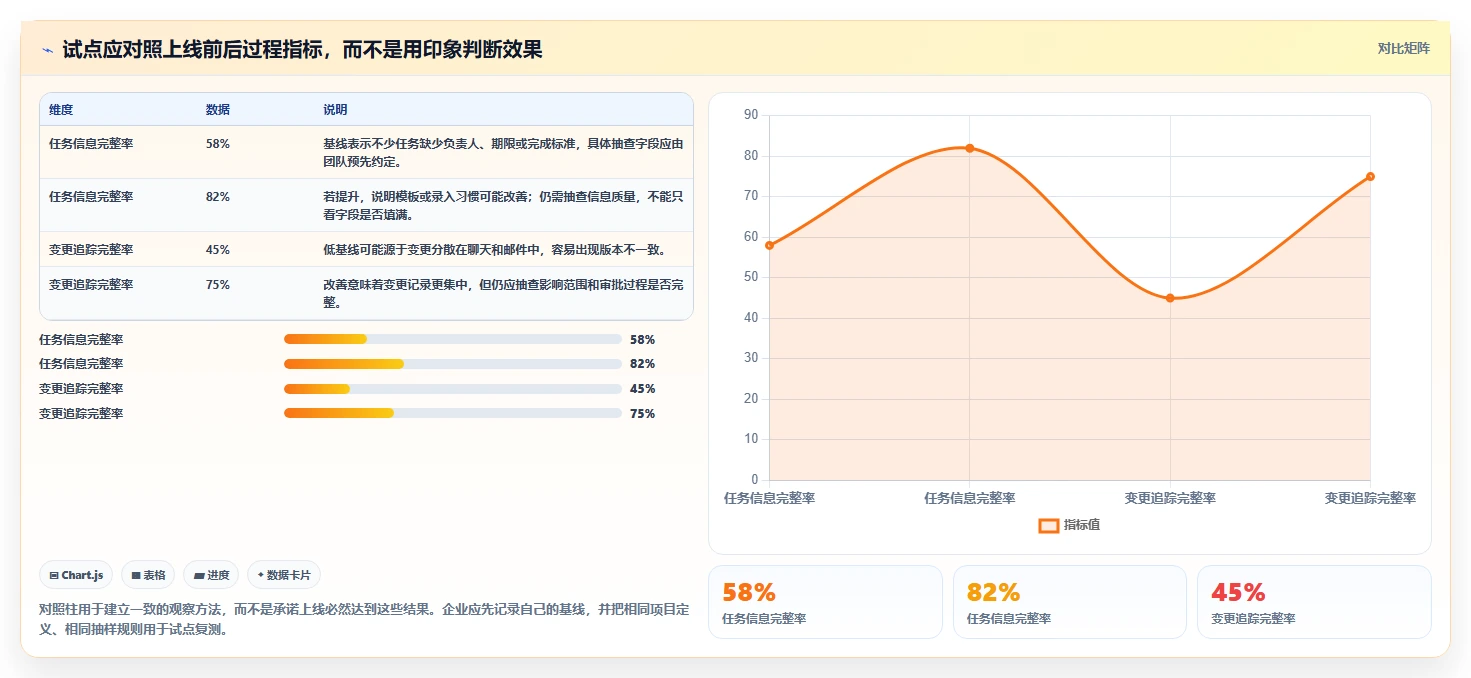Click the y-axis label 90
Viewport: 1471px width, 678px height.
tap(751, 116)
